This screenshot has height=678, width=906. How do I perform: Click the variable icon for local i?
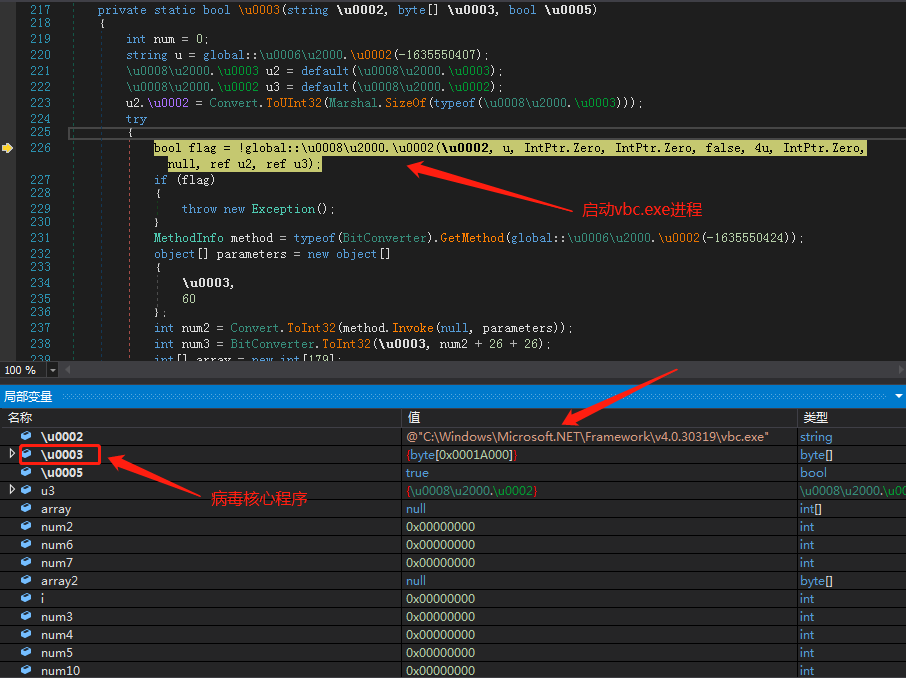click(27, 599)
